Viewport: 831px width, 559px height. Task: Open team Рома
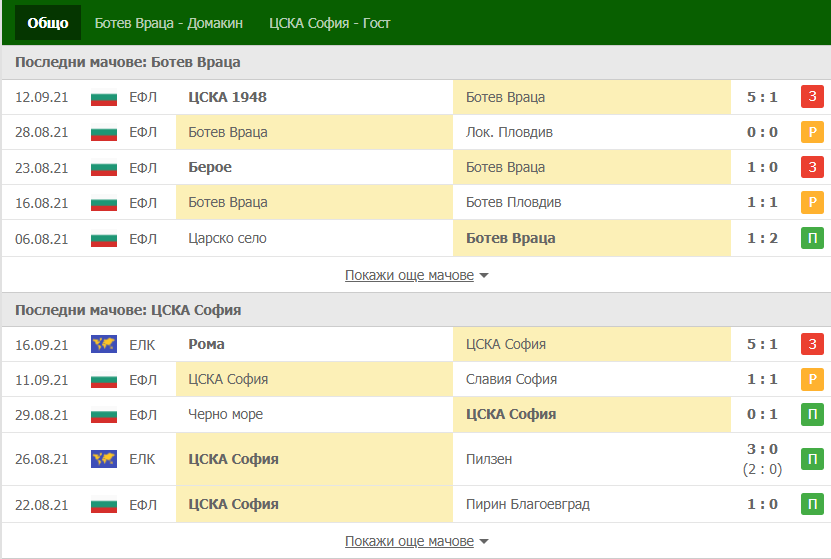point(206,344)
